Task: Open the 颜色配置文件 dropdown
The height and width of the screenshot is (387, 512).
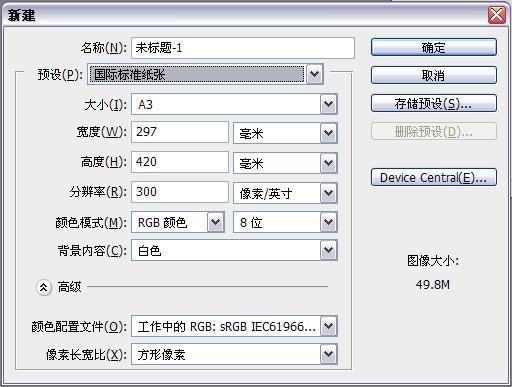Action: 234,326
